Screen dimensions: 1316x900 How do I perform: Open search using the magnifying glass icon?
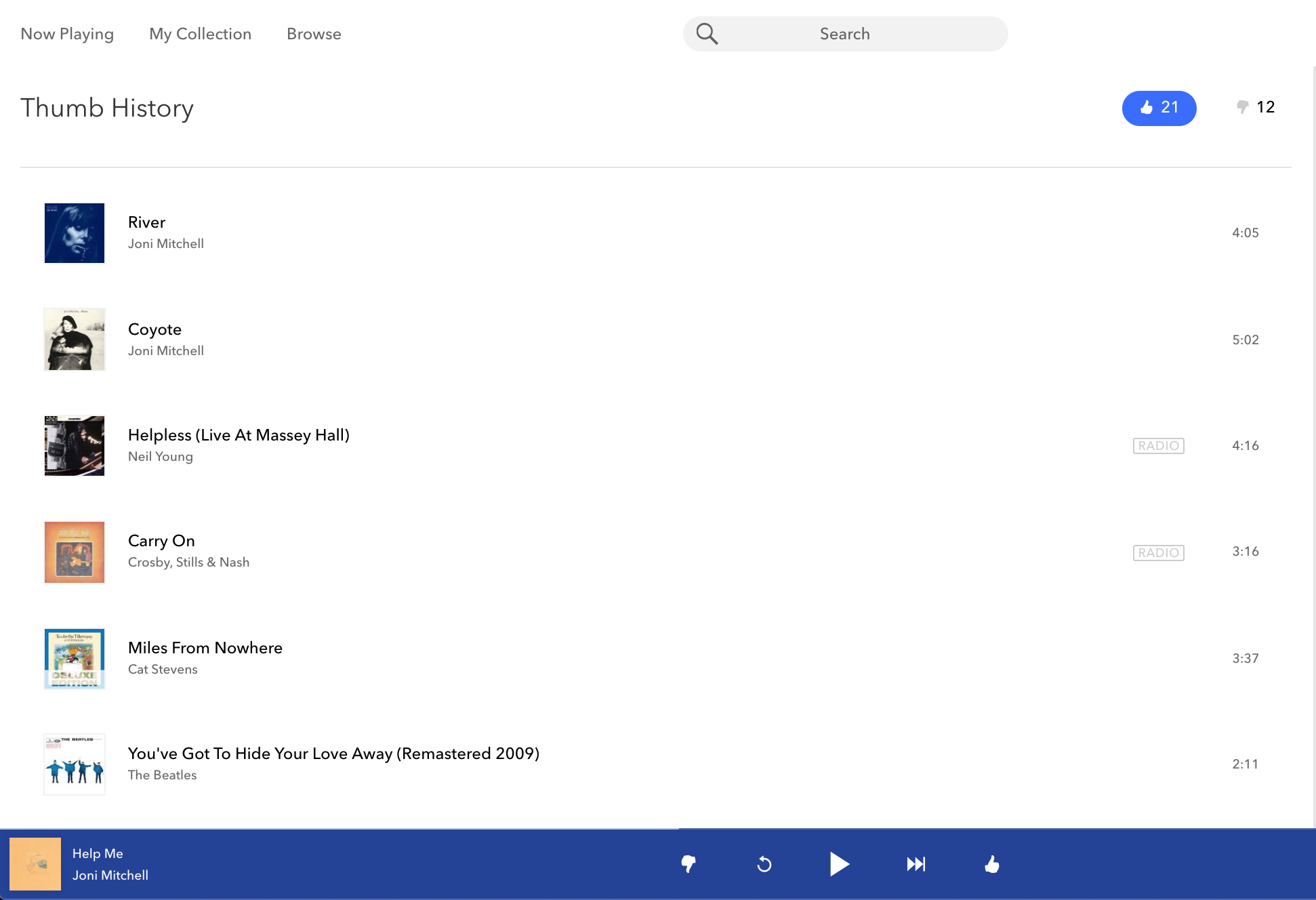click(707, 33)
